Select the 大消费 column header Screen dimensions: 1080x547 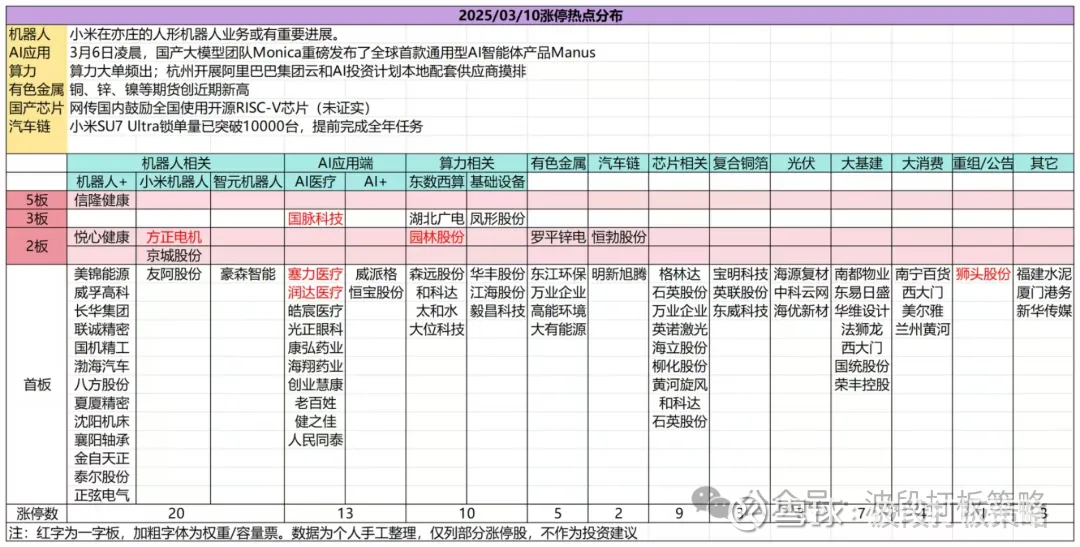922,163
